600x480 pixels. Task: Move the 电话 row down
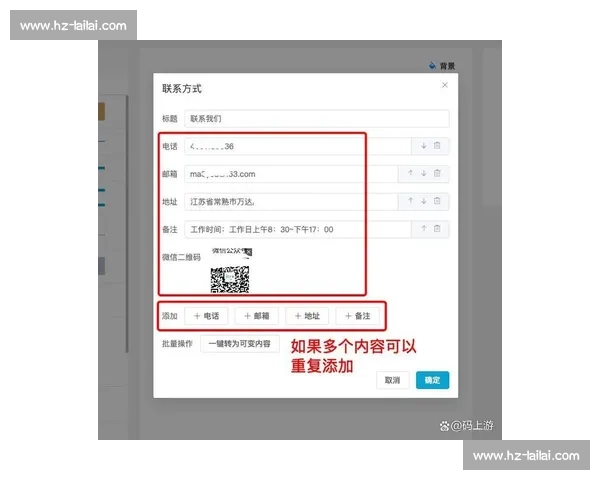(x=424, y=146)
